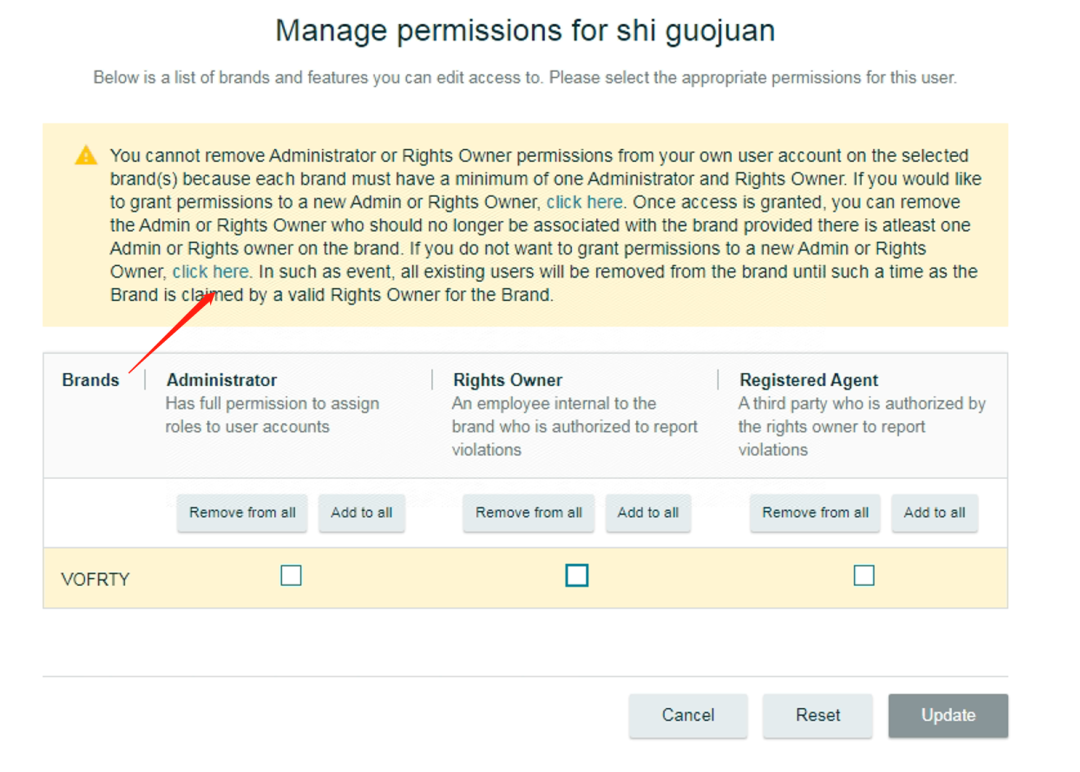Select the Rights Owner column header
The width and height of the screenshot is (1080, 772).
pyautogui.click(x=508, y=380)
